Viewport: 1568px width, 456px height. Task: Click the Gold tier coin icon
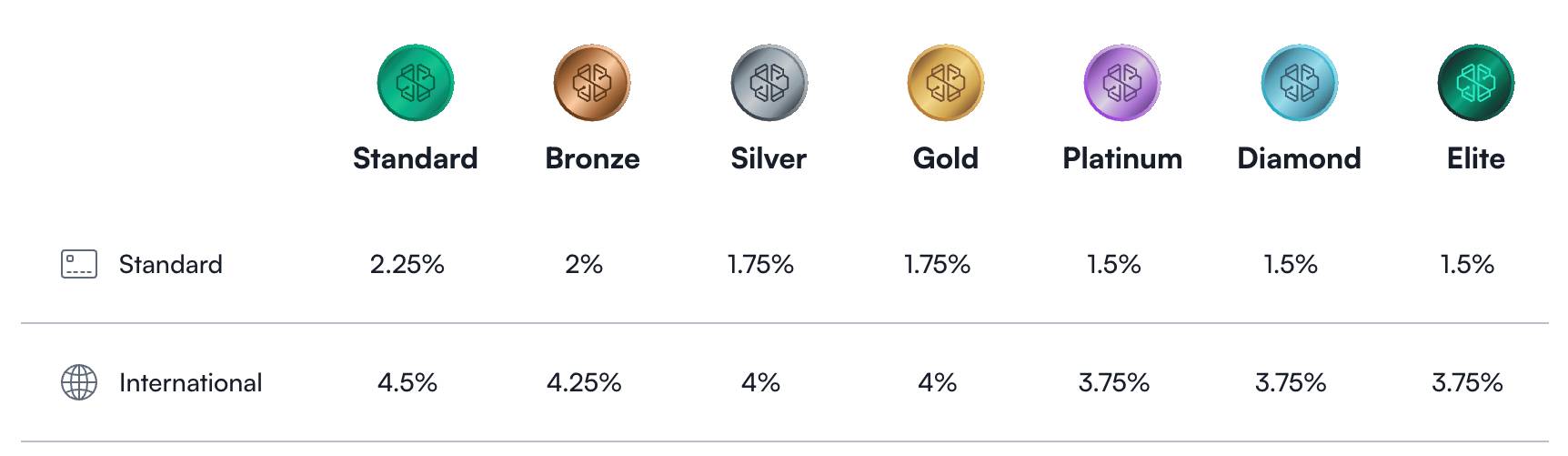(x=946, y=83)
